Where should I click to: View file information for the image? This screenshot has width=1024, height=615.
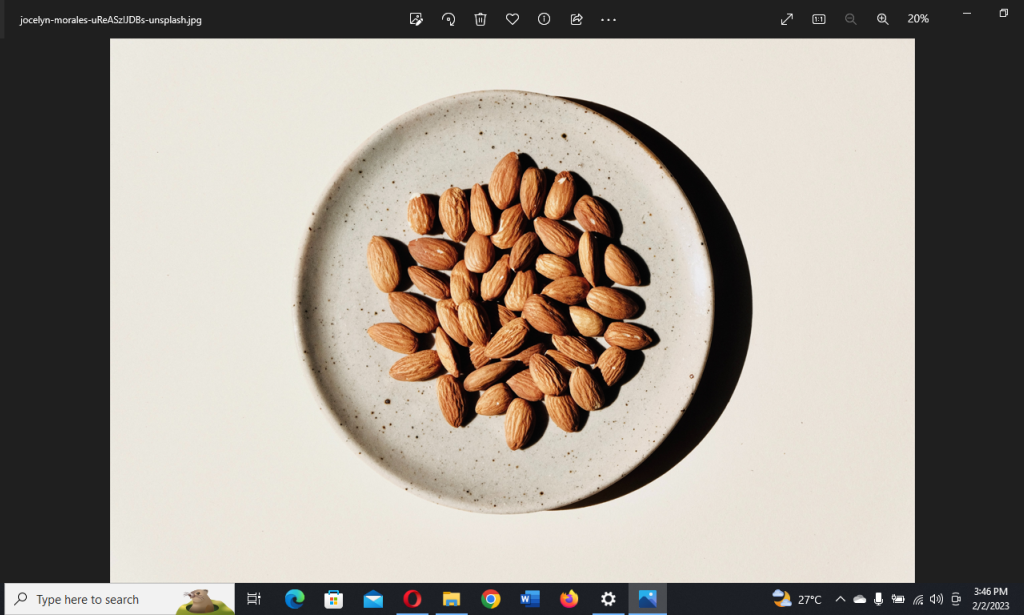coord(543,18)
